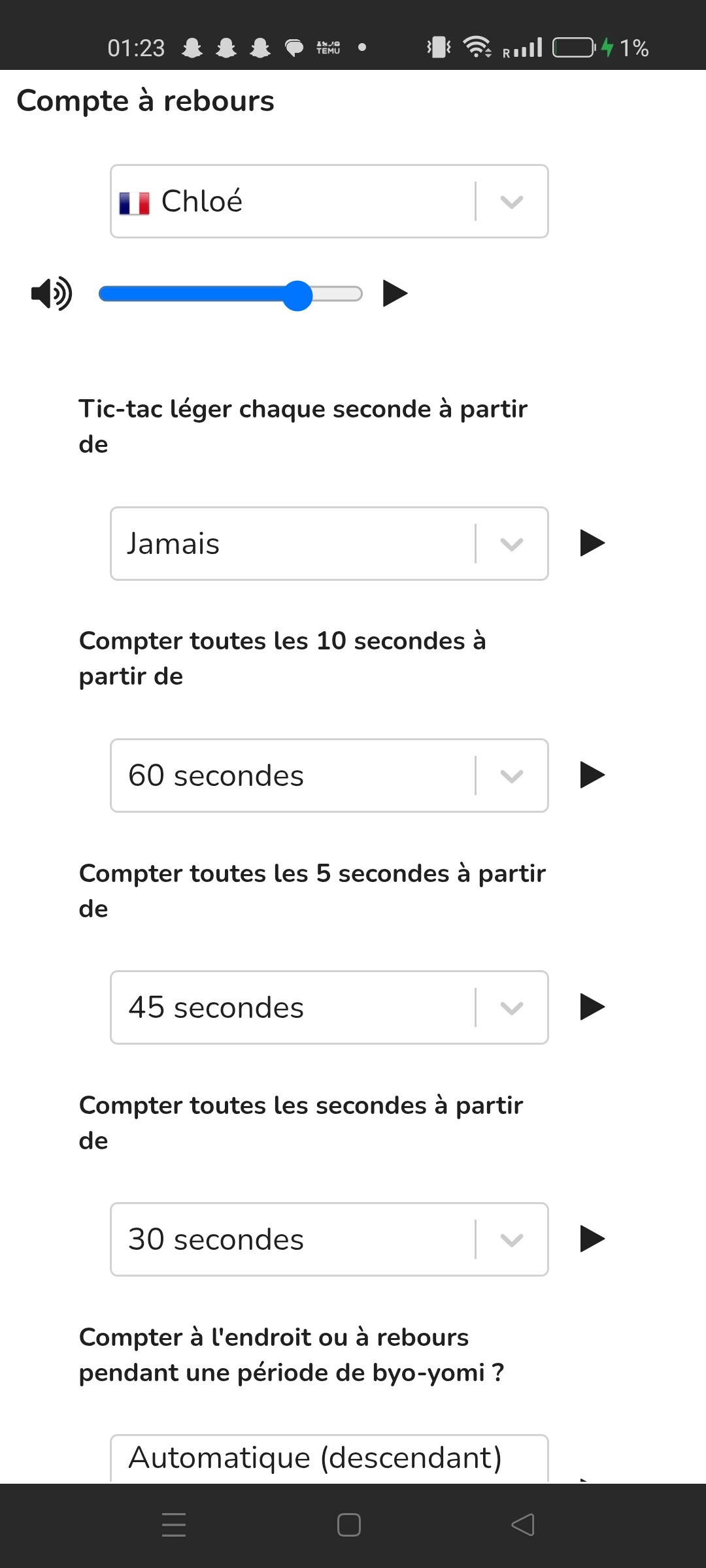This screenshot has height=1568, width=706.
Task: Open the 60 secondes dropdown
Action: click(x=329, y=776)
